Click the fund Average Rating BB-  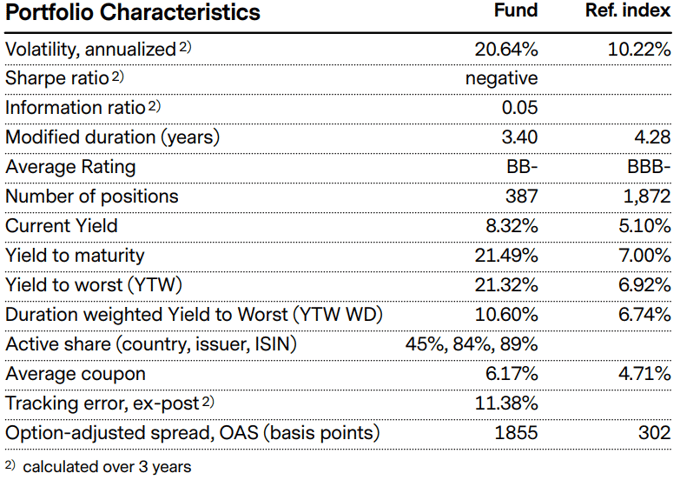[522, 167]
